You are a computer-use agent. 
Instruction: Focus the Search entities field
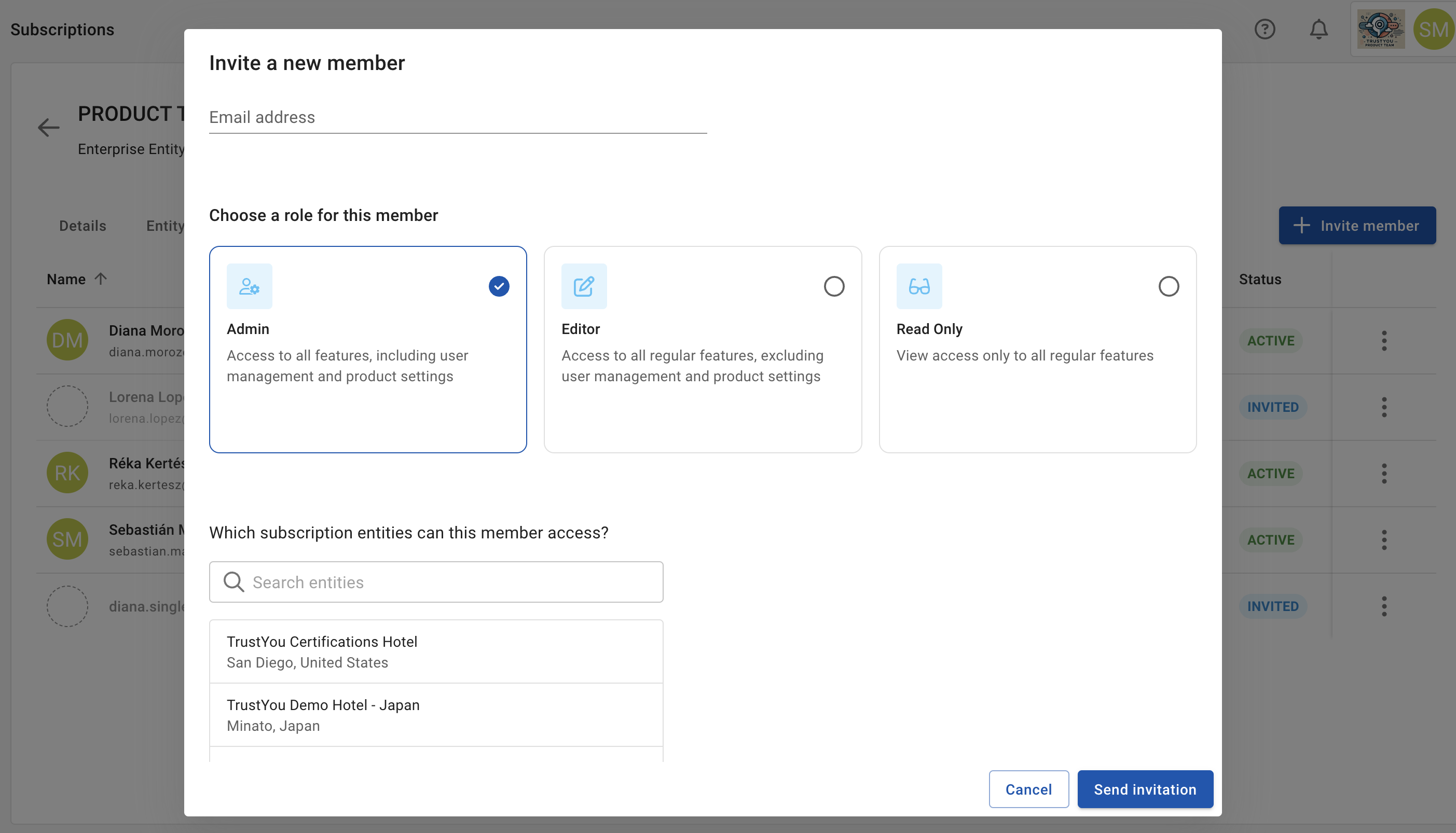click(436, 582)
